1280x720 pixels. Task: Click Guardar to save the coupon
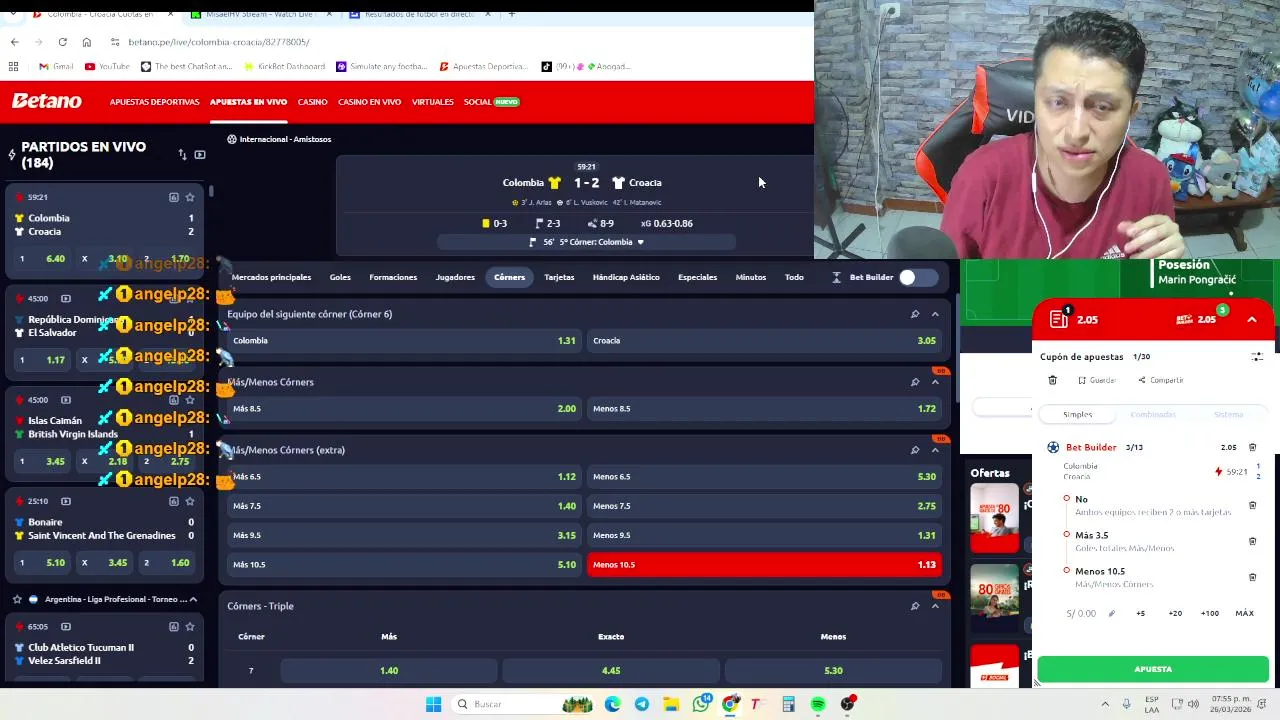[1097, 380]
